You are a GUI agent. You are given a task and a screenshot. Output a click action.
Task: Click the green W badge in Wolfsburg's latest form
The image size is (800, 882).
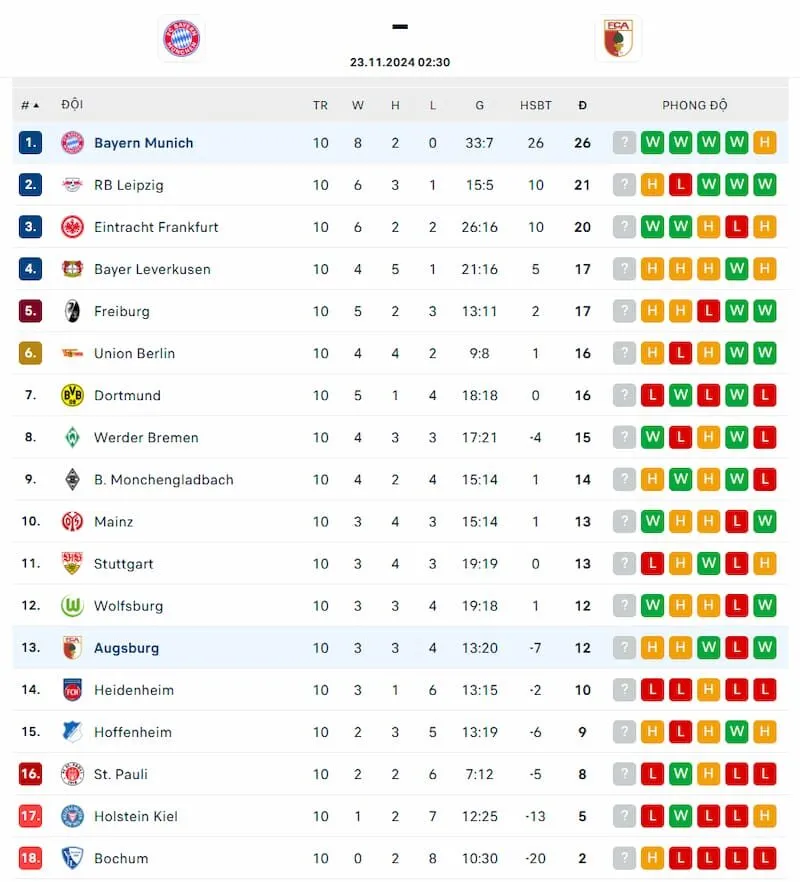pos(765,605)
